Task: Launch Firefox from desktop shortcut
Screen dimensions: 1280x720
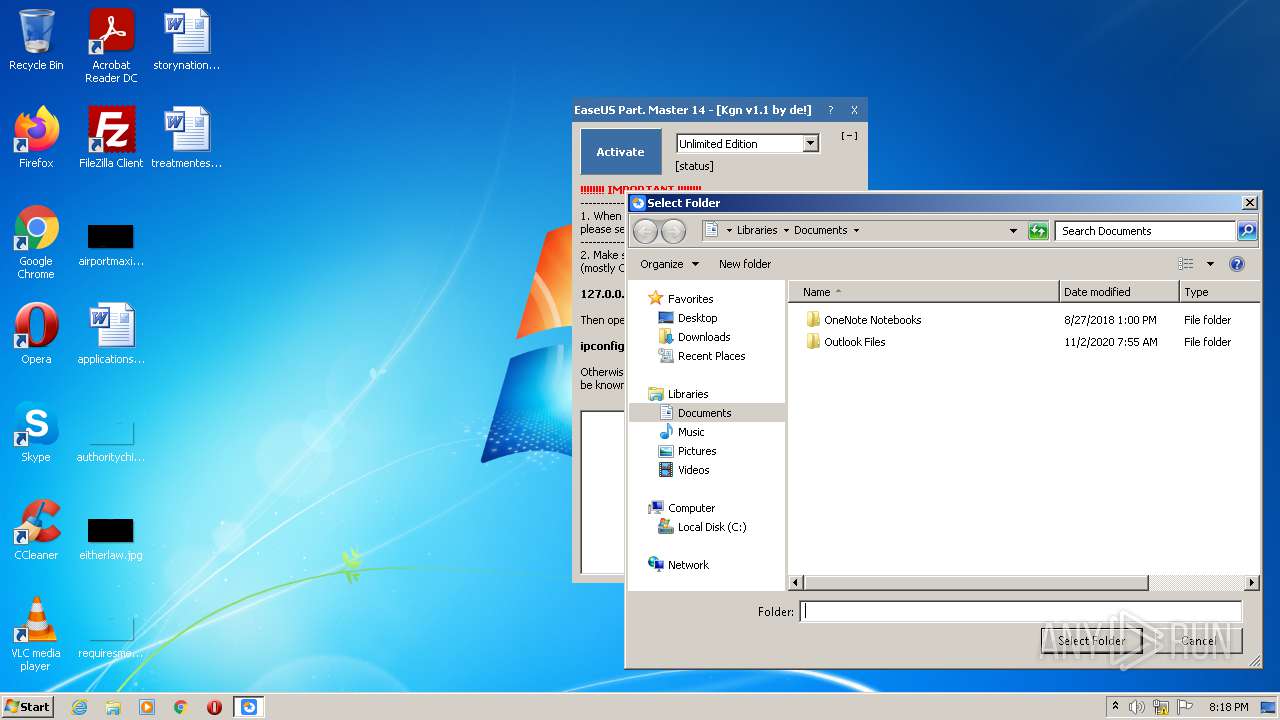Action: point(36,138)
